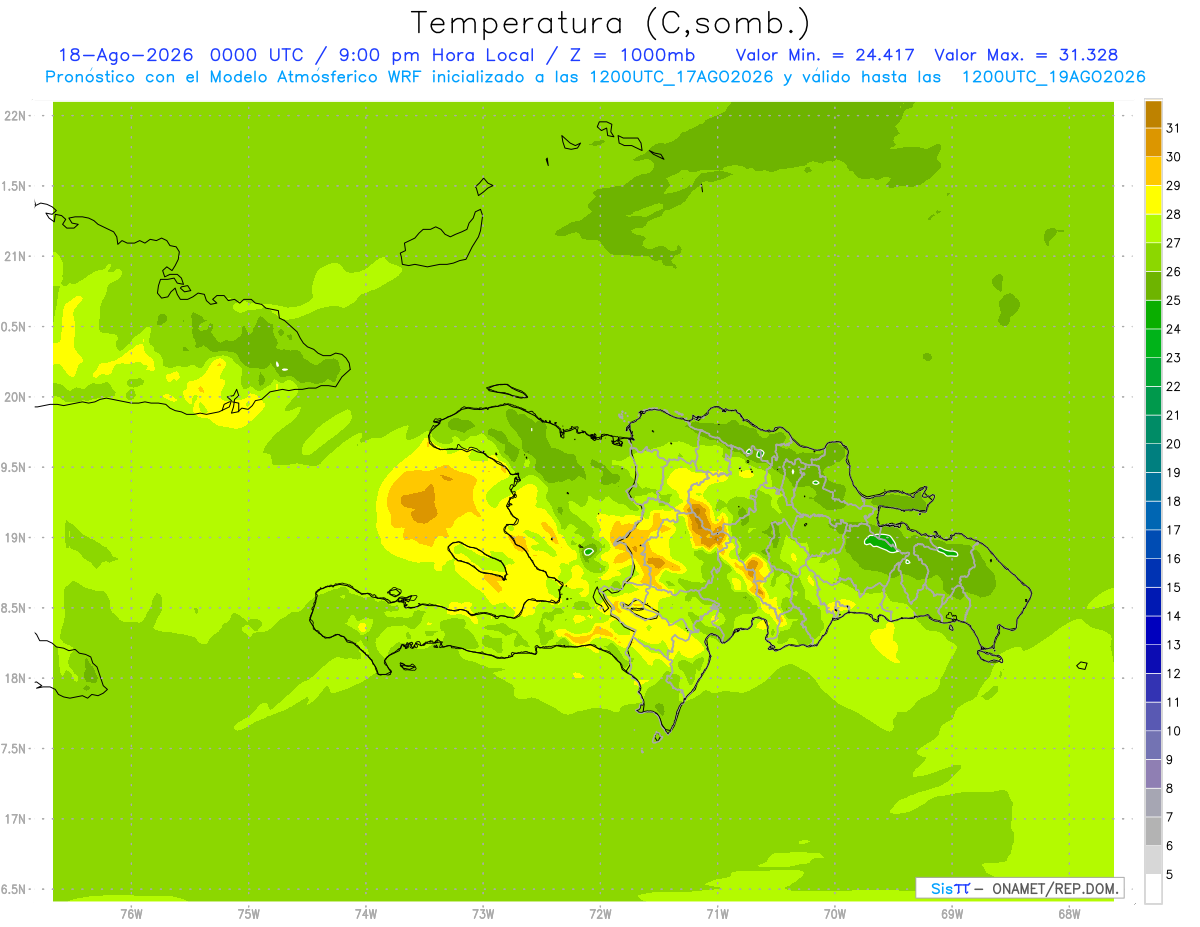1200x927 pixels.
Task: Click the 5 label on the color scale
Action: 1170,874
